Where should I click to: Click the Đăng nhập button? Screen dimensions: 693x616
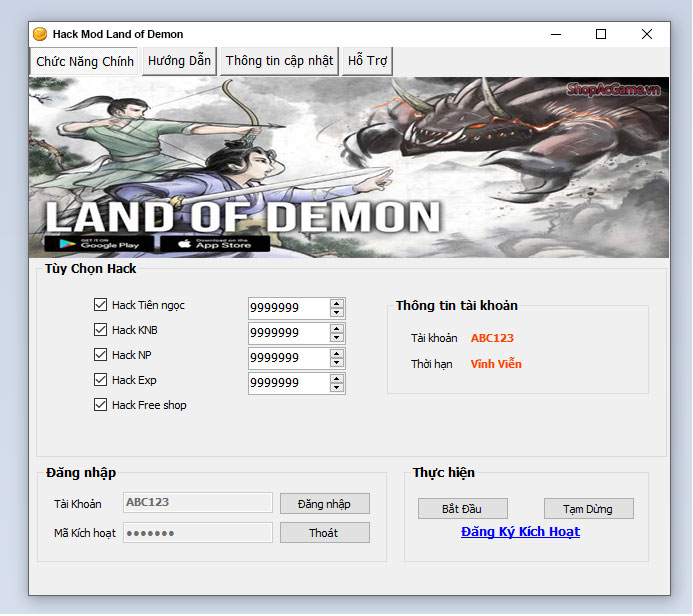point(324,504)
